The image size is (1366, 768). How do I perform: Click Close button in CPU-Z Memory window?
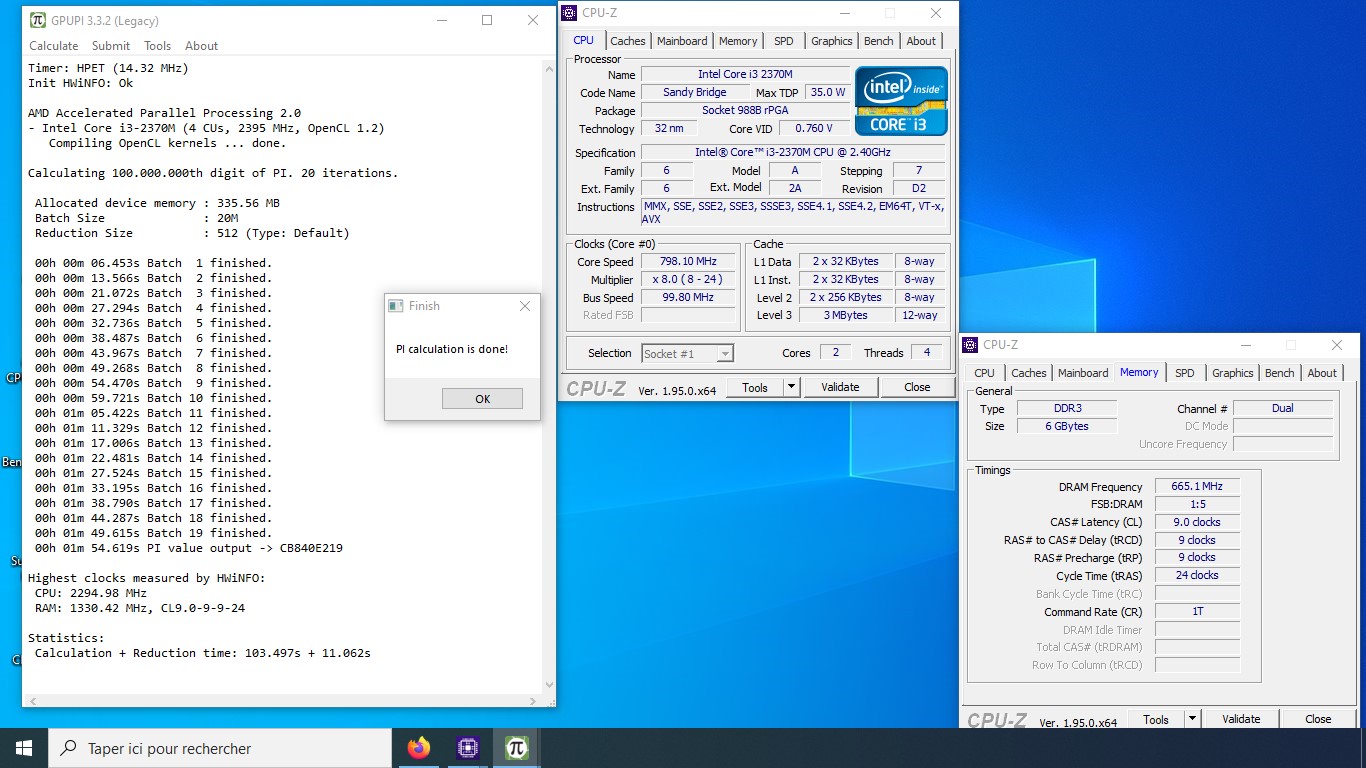(1318, 719)
